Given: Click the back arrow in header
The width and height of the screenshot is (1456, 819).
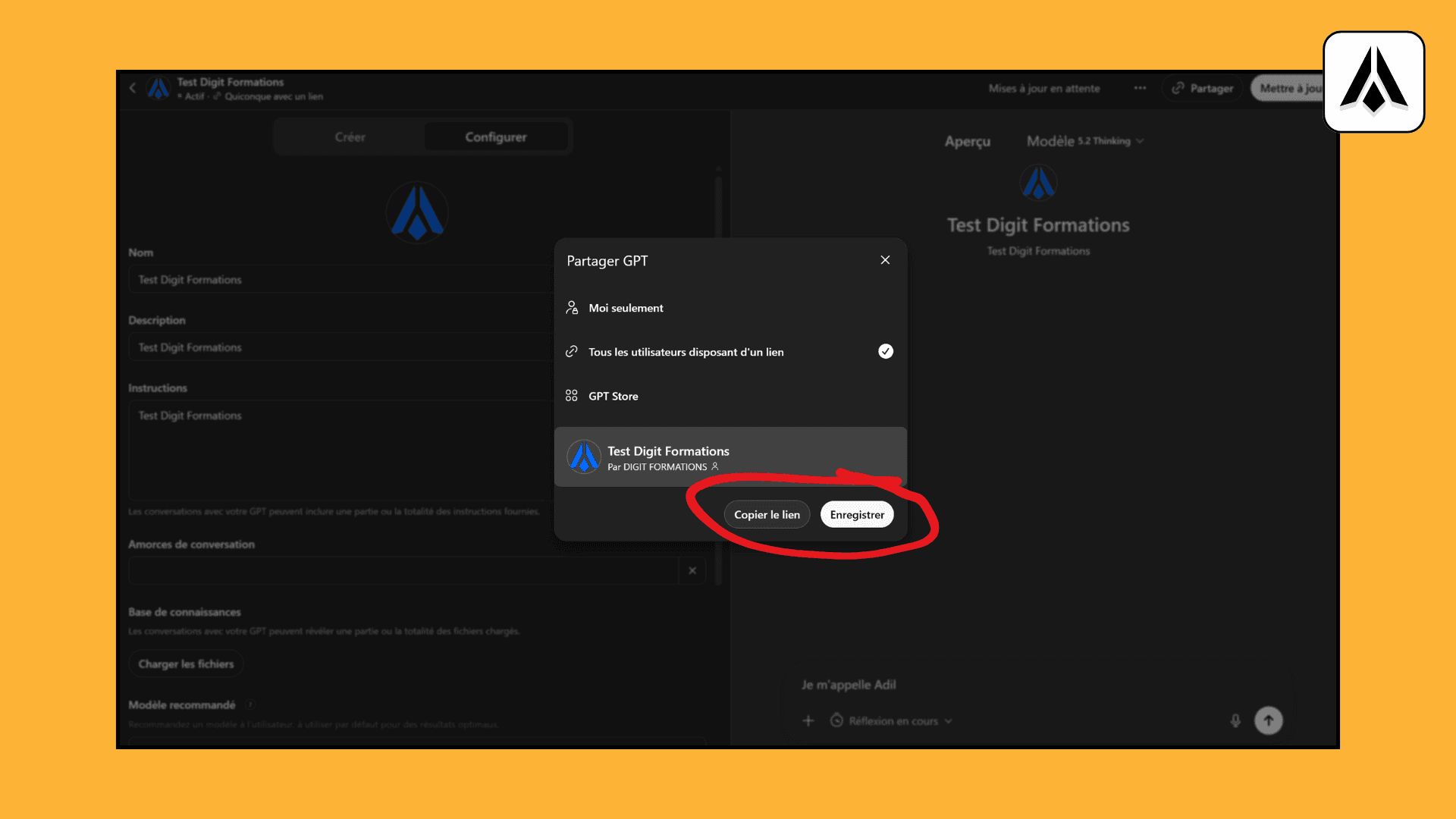Looking at the screenshot, I should [x=133, y=88].
